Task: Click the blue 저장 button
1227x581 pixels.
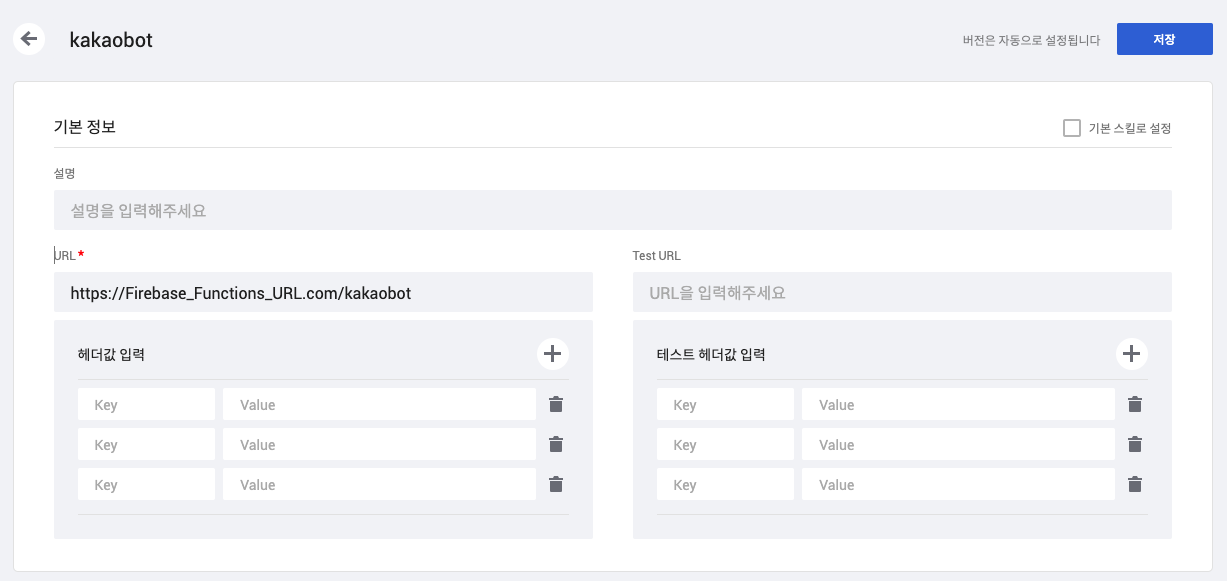Action: click(1164, 39)
